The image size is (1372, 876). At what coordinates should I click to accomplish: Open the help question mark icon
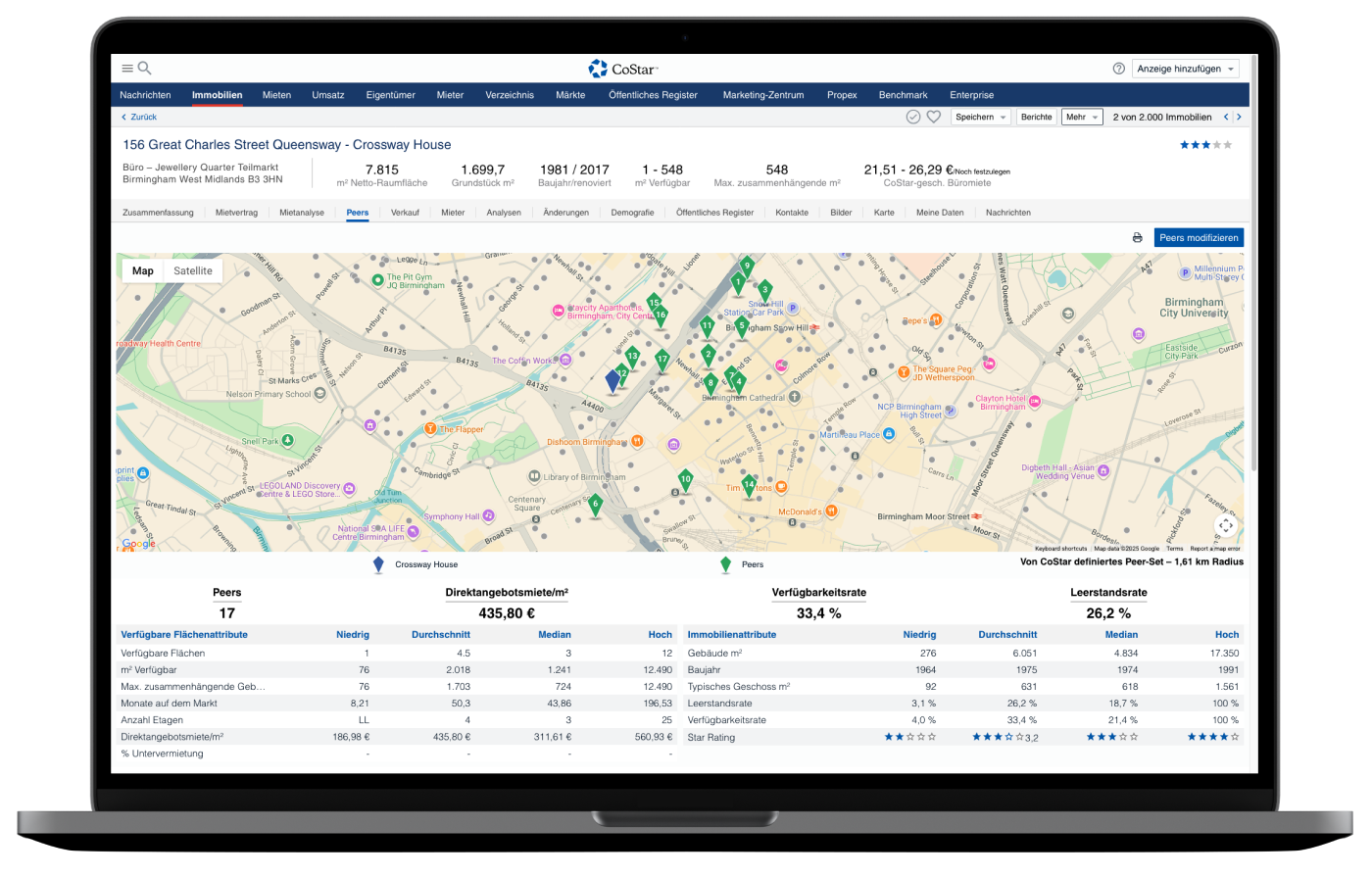pyautogui.click(x=1119, y=69)
